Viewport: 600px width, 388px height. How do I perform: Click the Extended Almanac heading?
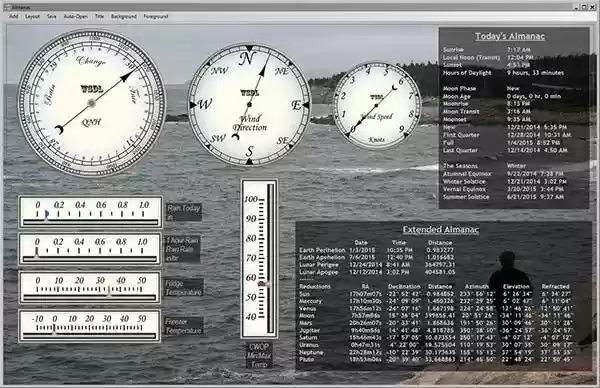(x=440, y=230)
